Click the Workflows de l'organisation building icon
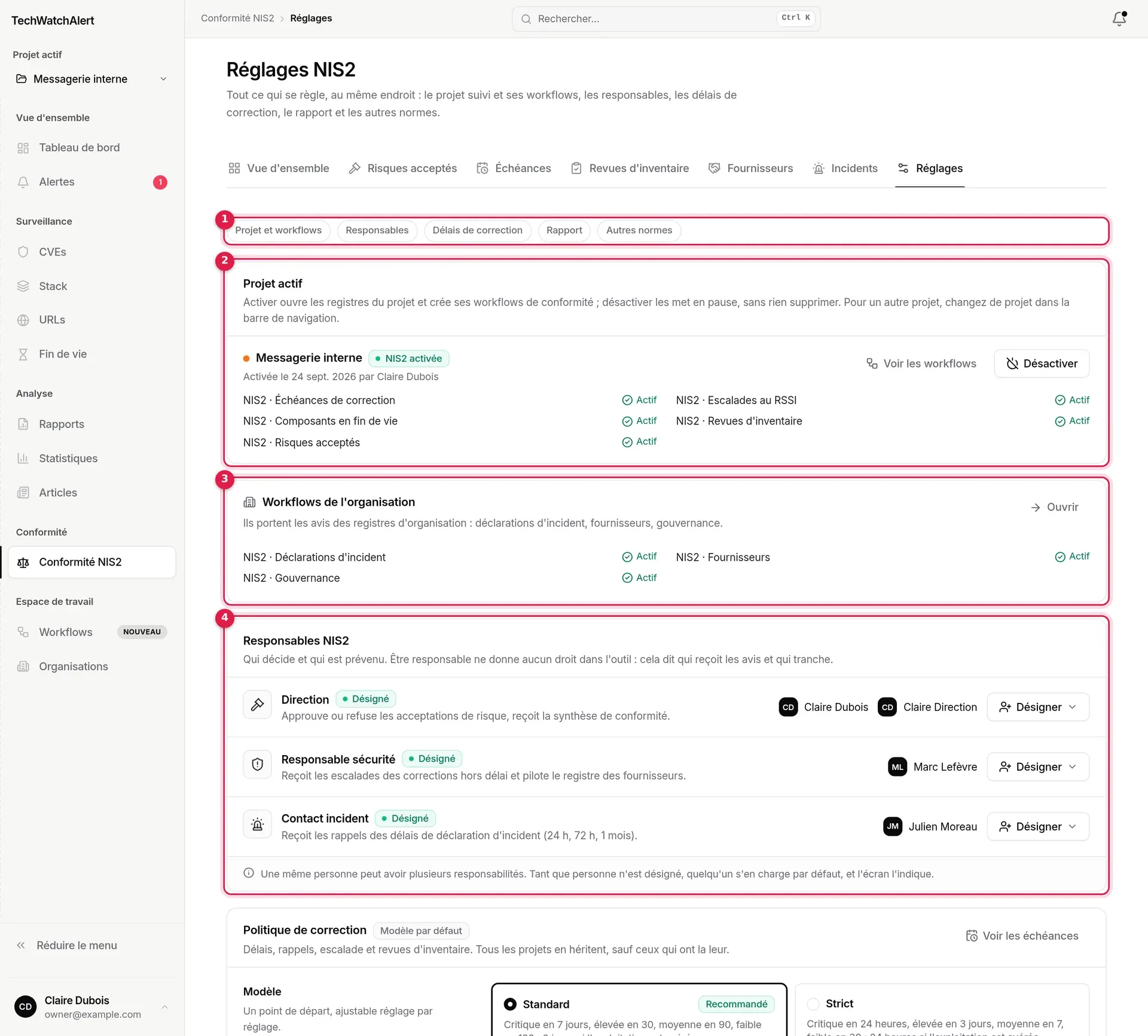Screen dimensions: 1148x1036 click(x=249, y=503)
